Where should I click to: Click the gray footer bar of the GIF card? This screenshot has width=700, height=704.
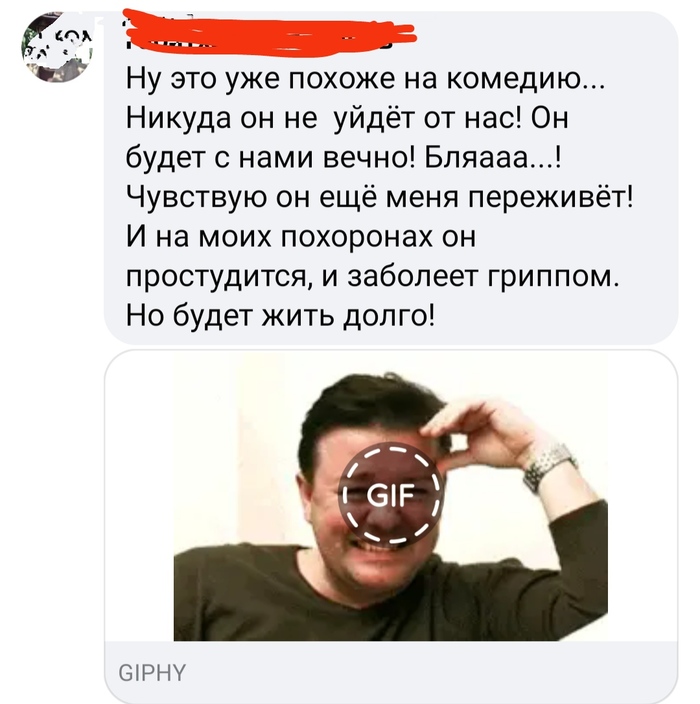click(x=391, y=672)
